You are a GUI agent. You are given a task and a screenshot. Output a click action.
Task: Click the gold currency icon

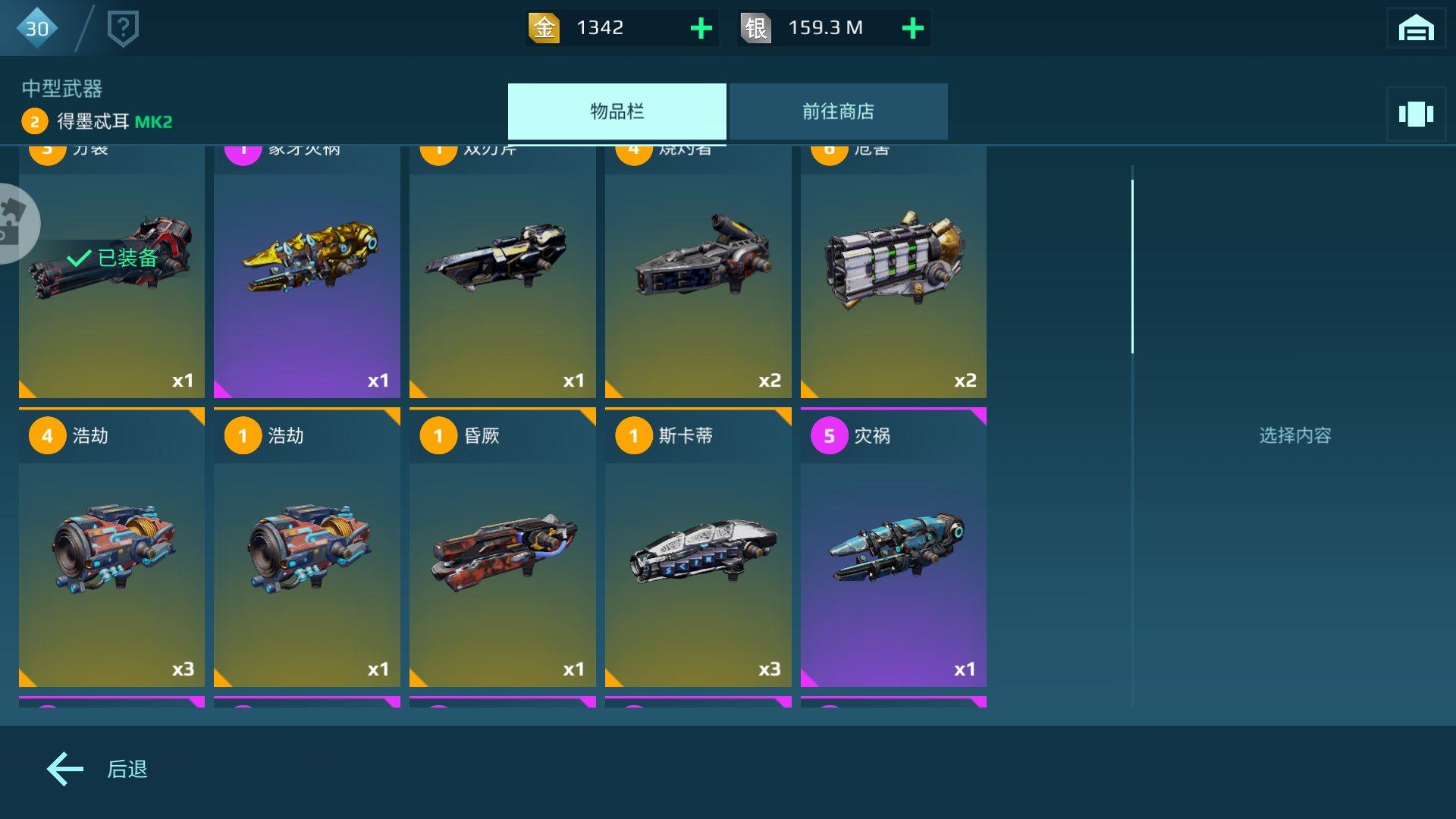pyautogui.click(x=544, y=28)
